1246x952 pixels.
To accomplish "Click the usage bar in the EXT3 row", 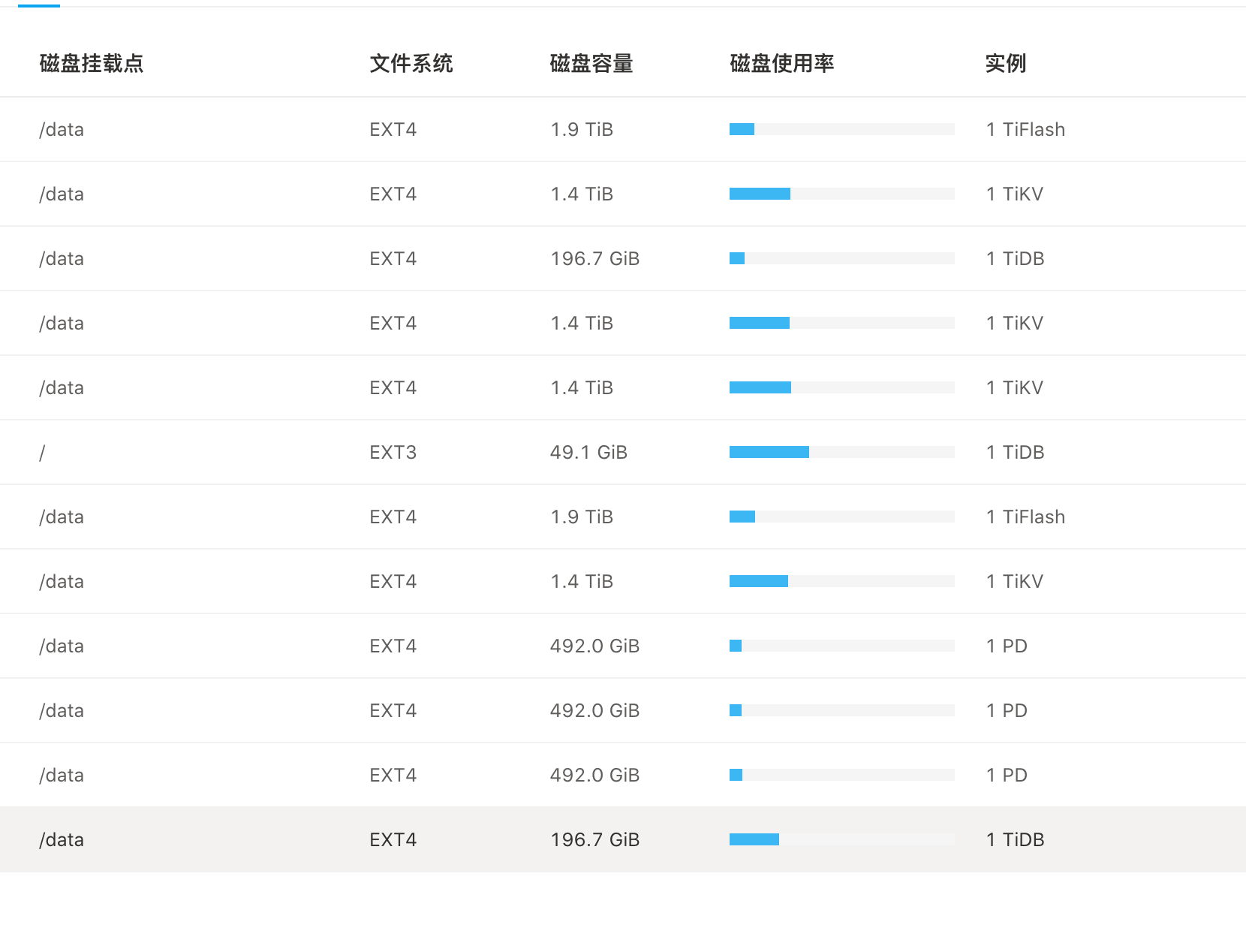I will coord(841,452).
